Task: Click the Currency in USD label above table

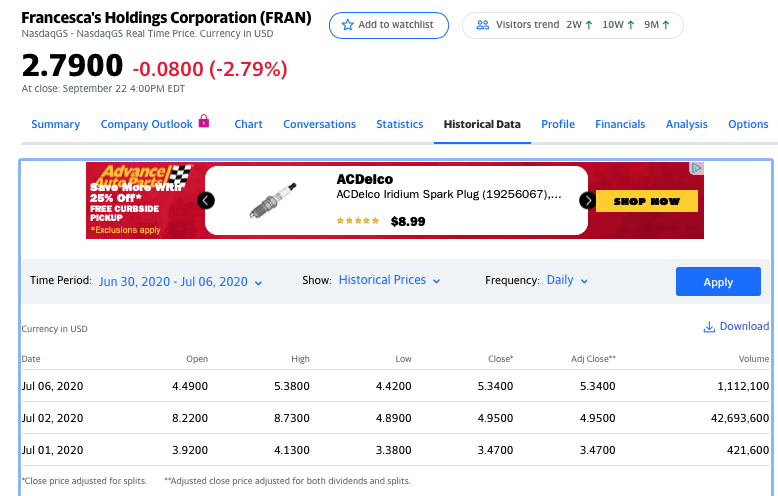Action: coord(55,329)
